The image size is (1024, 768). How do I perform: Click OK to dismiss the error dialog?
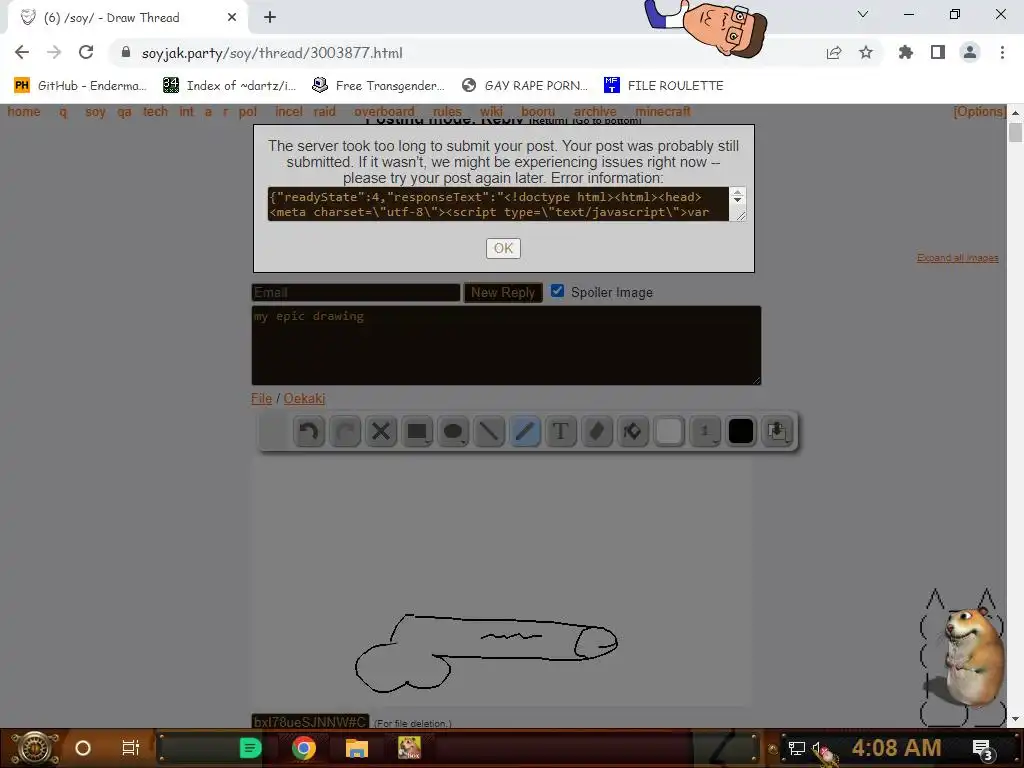pyautogui.click(x=503, y=248)
